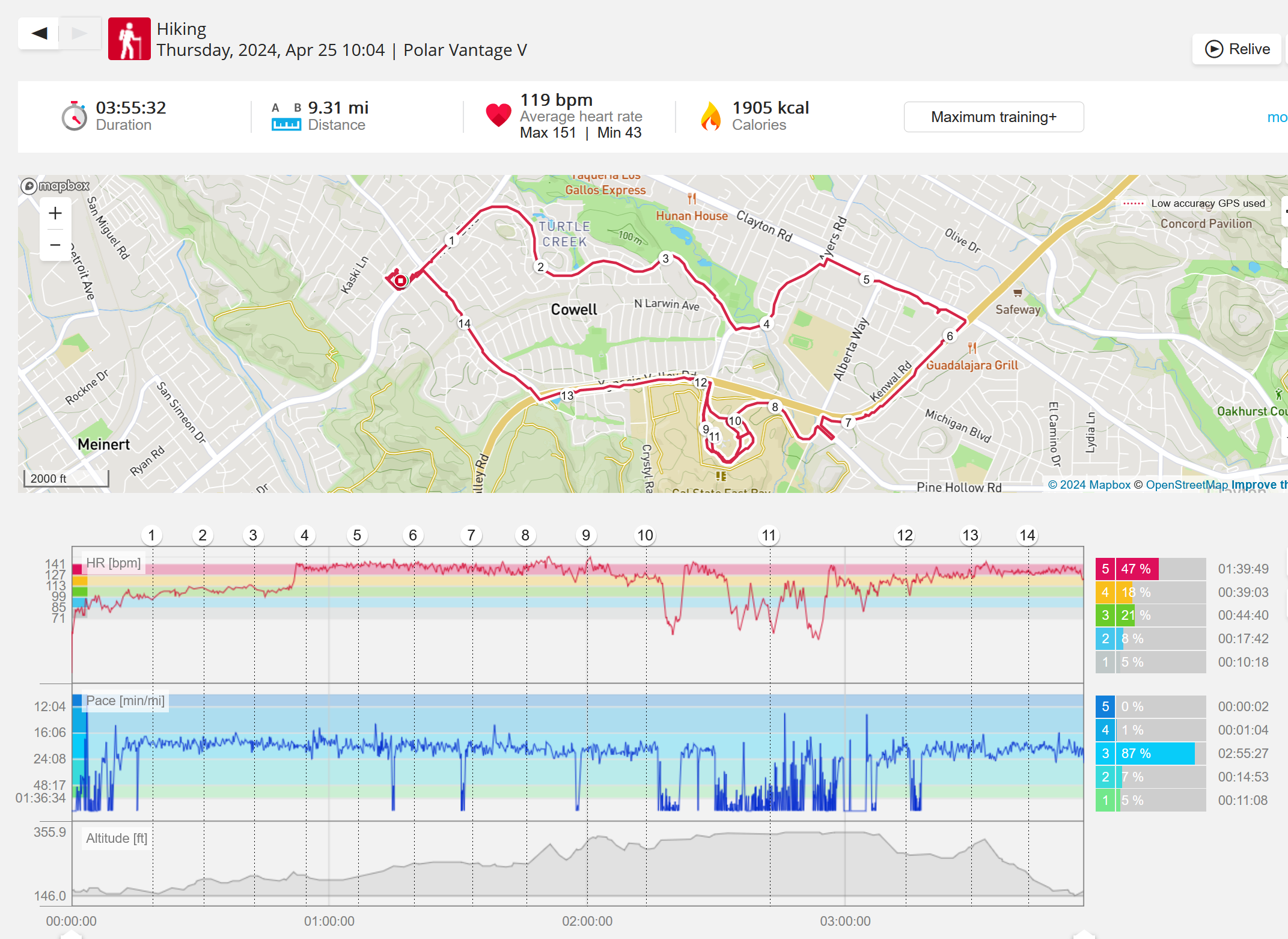Viewport: 1288px width, 939px height.
Task: Open the OpenStreetMap attribution link
Action: [x=1186, y=485]
